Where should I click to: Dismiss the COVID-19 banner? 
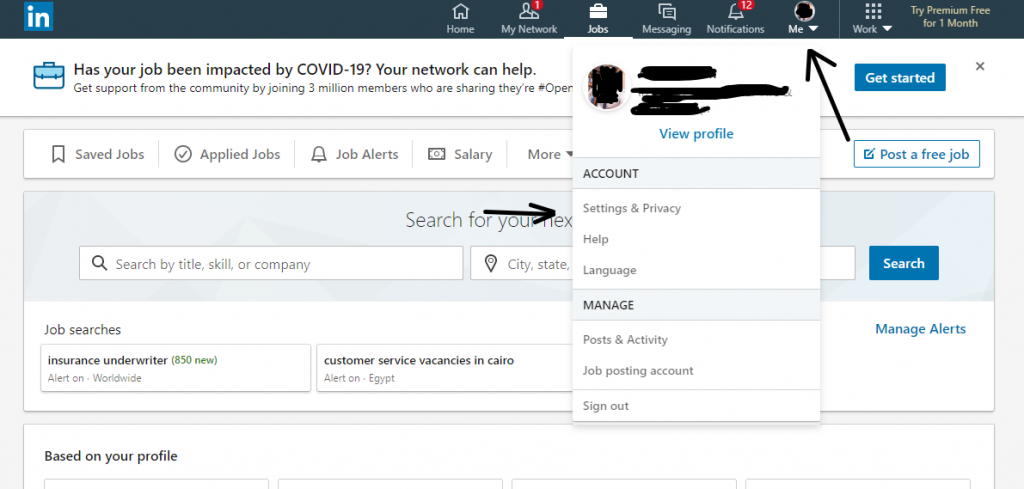(x=980, y=66)
